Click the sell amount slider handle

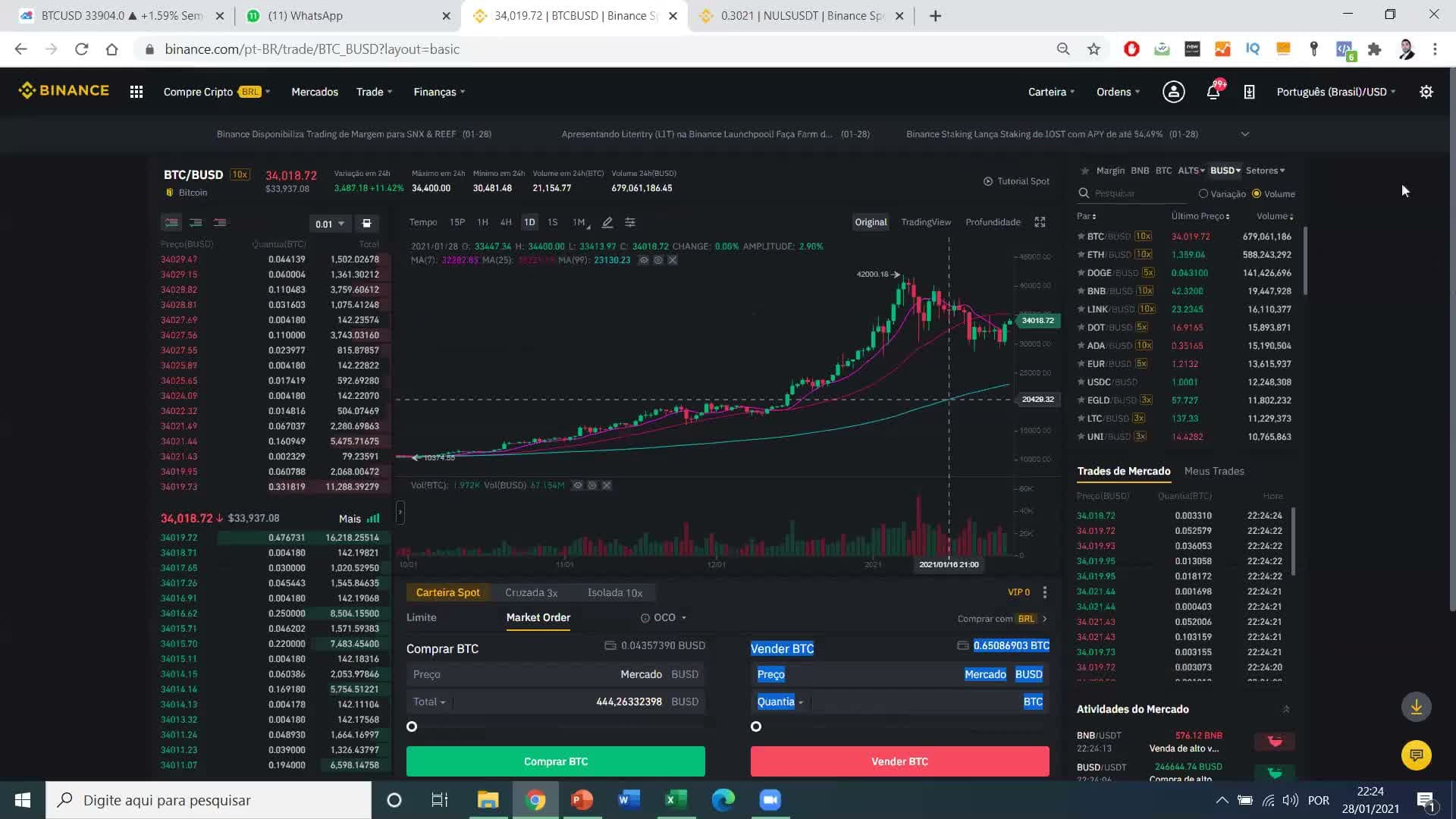756,726
